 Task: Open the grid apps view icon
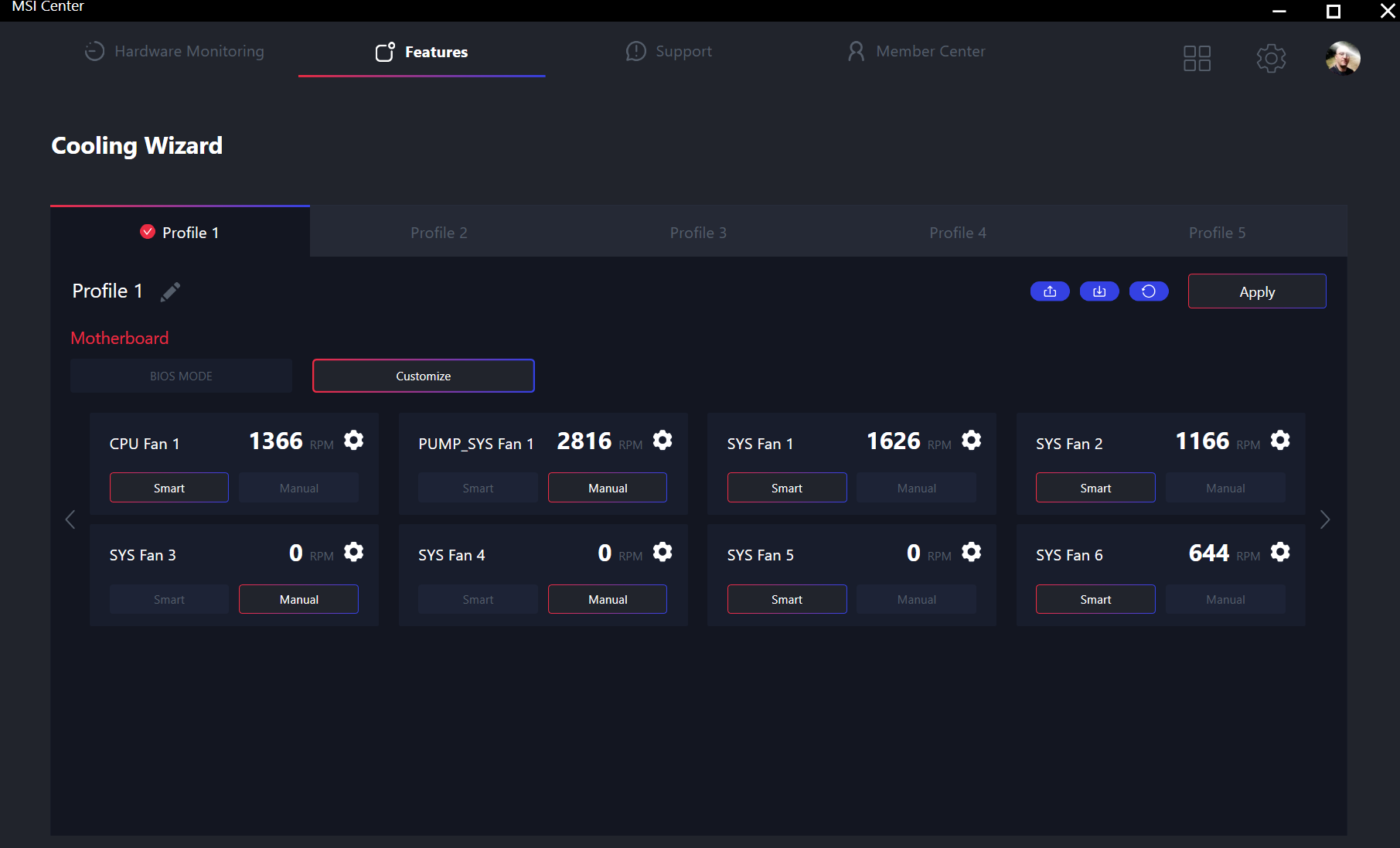click(x=1197, y=58)
